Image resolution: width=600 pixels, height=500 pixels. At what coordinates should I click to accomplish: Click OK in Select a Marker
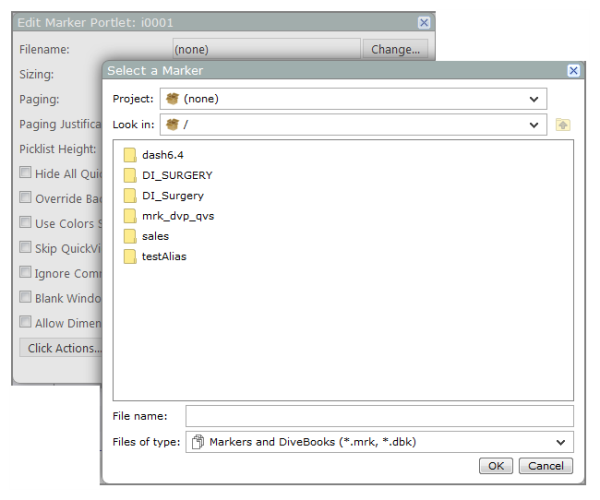[496, 466]
